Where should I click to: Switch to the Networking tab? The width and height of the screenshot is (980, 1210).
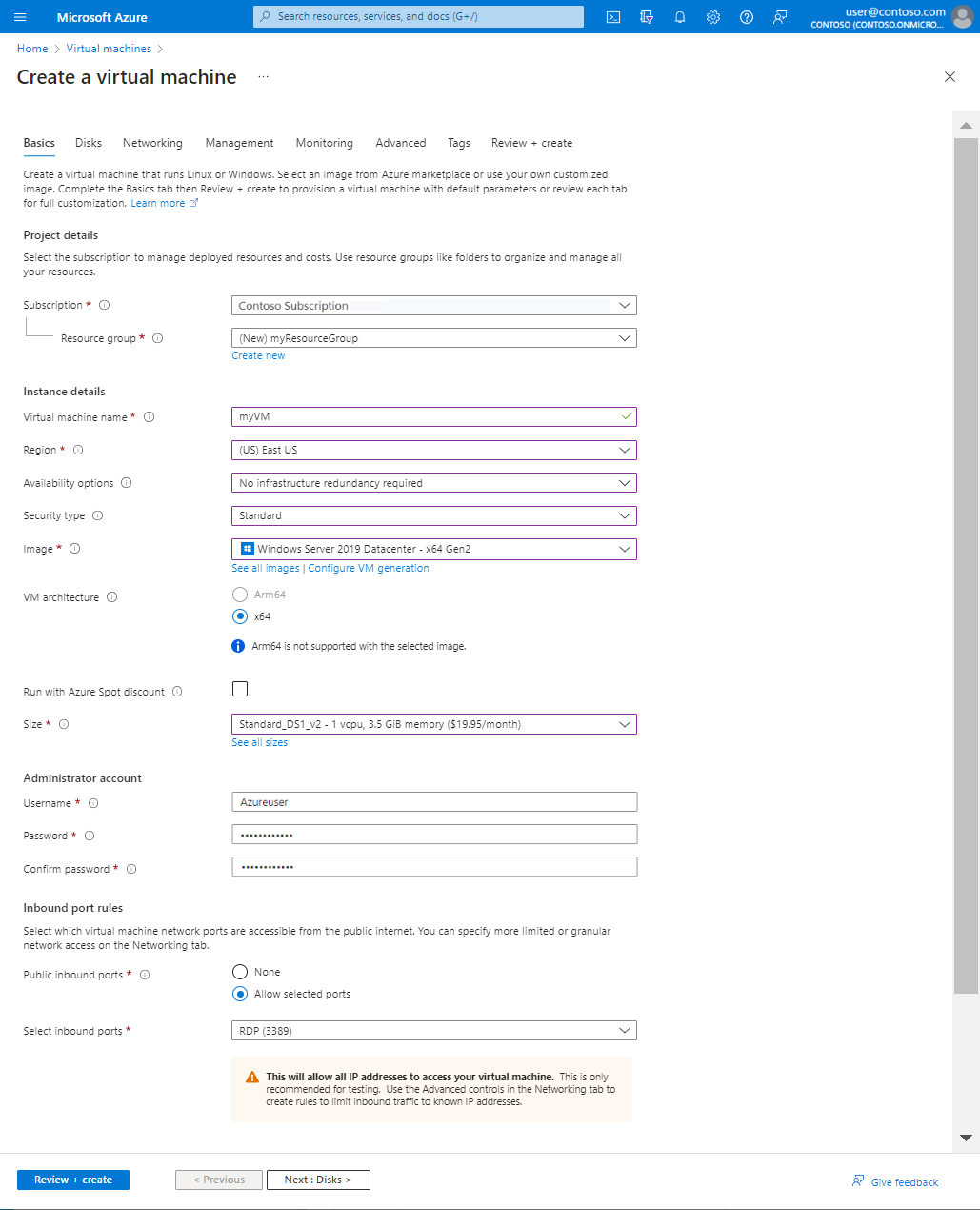pos(152,143)
